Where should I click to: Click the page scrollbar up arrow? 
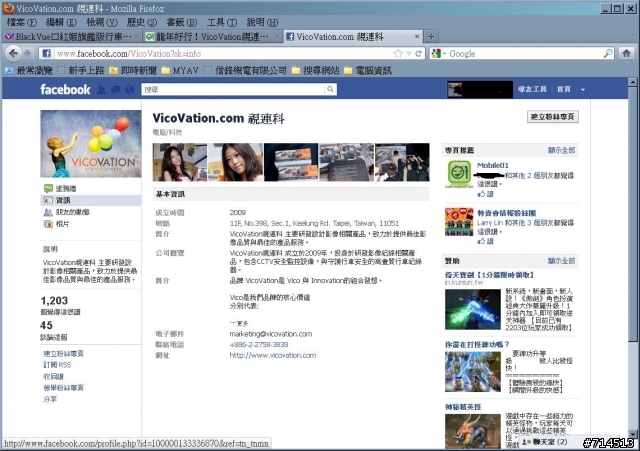632,82
